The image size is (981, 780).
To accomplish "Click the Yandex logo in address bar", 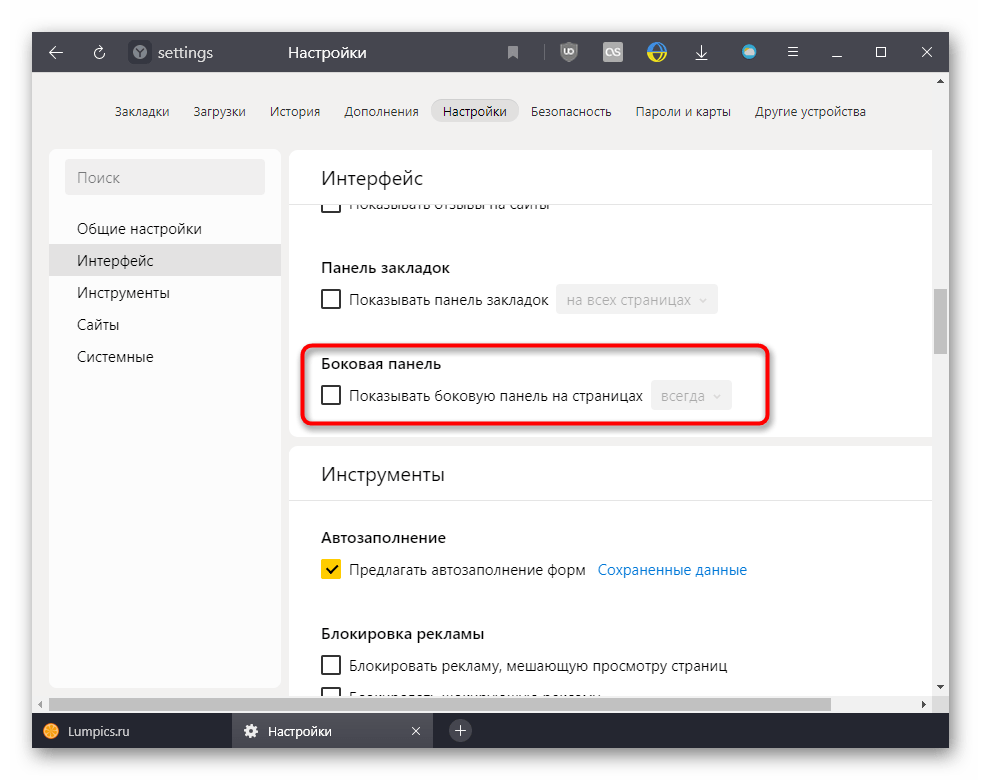I will [140, 53].
